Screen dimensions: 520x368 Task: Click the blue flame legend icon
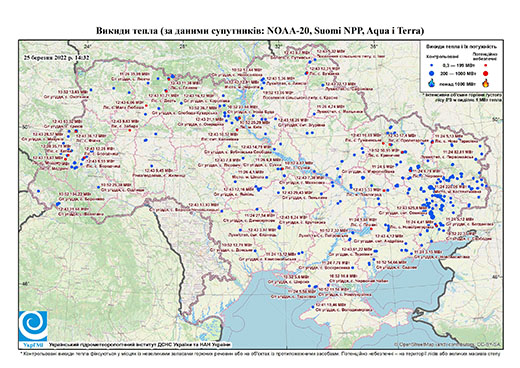432,83
